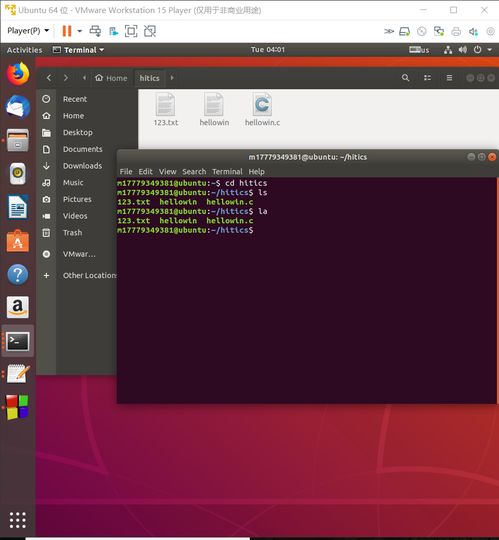This screenshot has width=499, height=540.
Task: Toggle the VMware sound device icon
Action: pyautogui.click(x=473, y=32)
